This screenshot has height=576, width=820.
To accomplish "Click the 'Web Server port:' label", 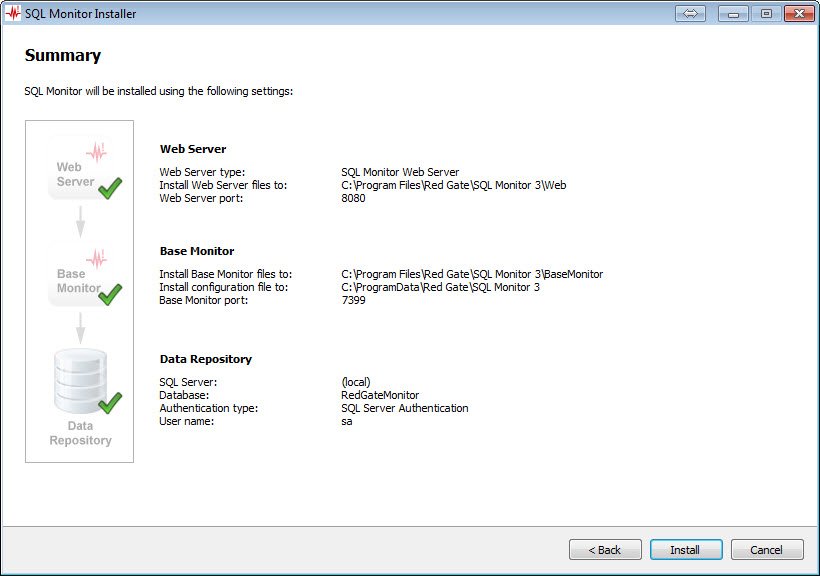I will [201, 198].
